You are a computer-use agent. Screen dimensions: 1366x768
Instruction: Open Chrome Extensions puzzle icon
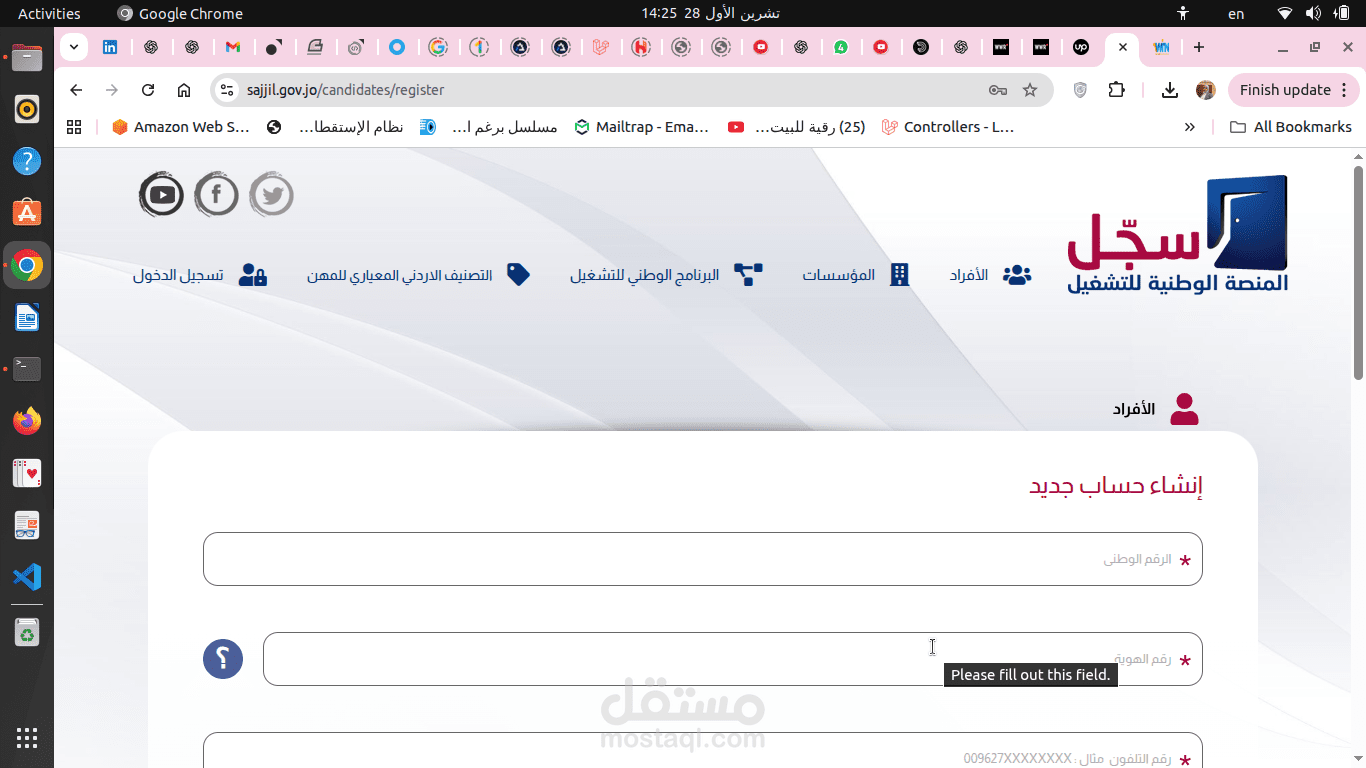(x=1117, y=90)
